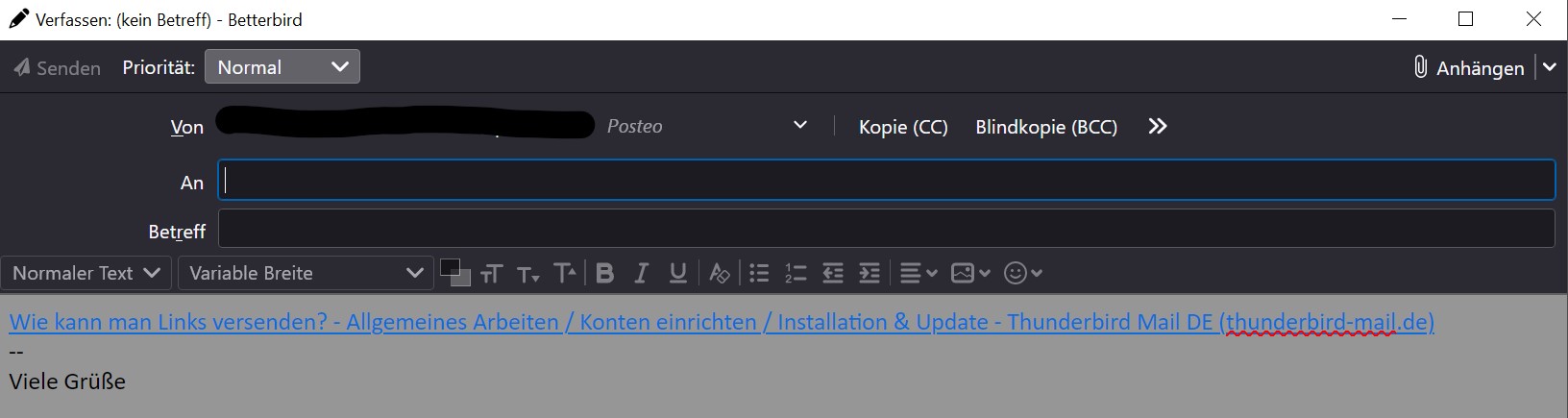This screenshot has width=1568, height=418.
Task: Open the insert image menu
Action: point(969,274)
